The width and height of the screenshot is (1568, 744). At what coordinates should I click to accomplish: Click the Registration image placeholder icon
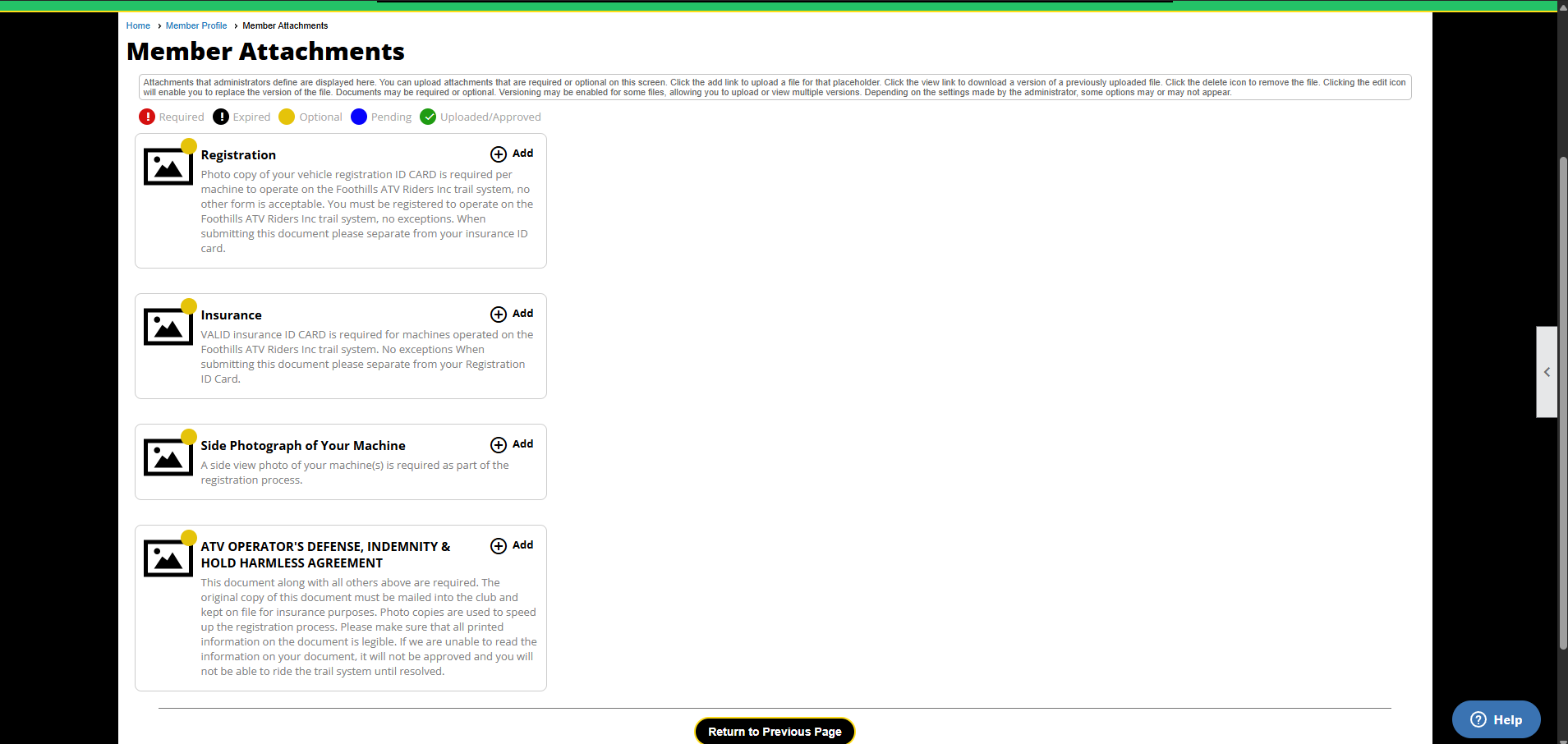(x=168, y=167)
